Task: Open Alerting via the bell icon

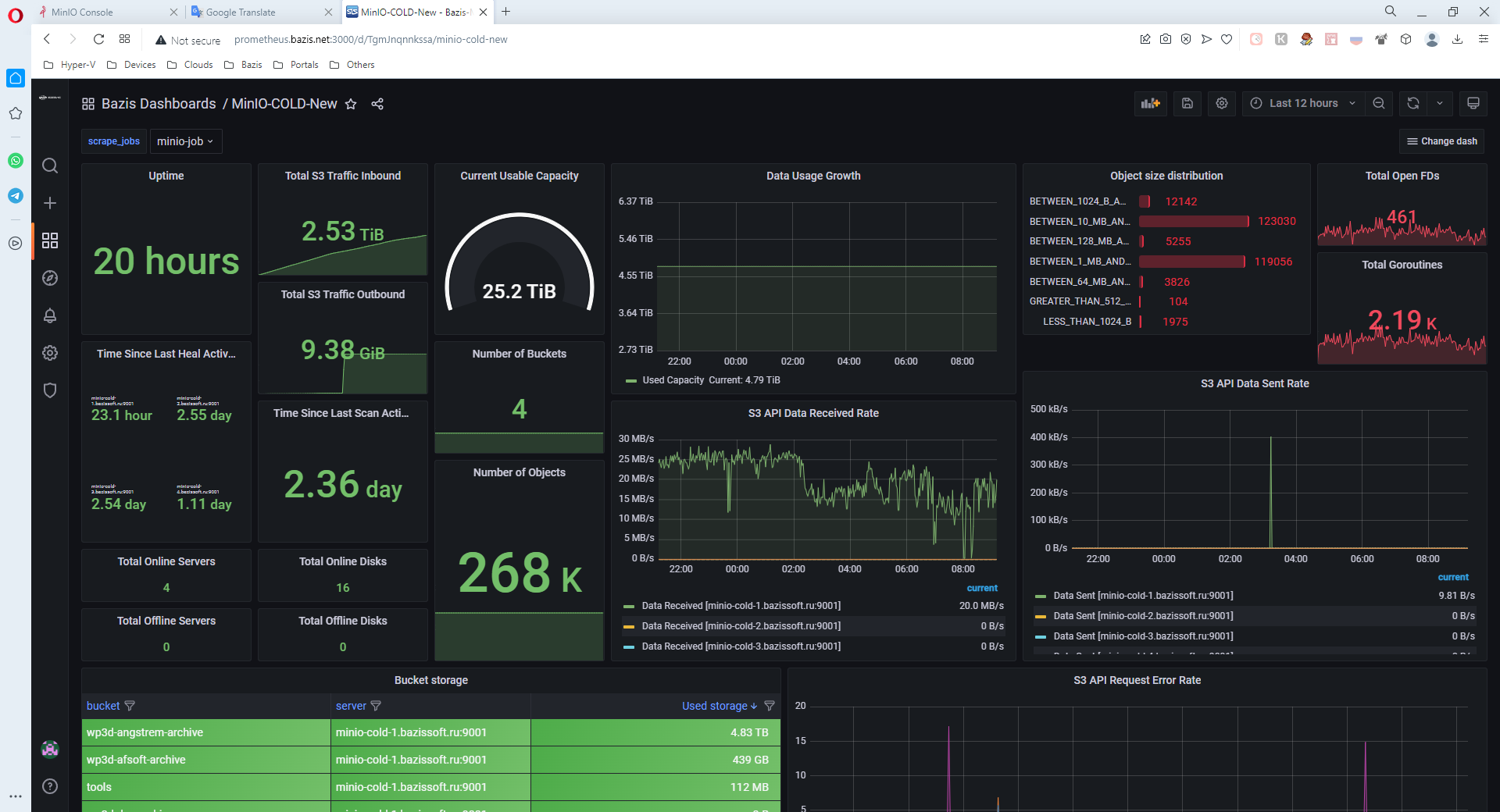Action: [x=49, y=315]
